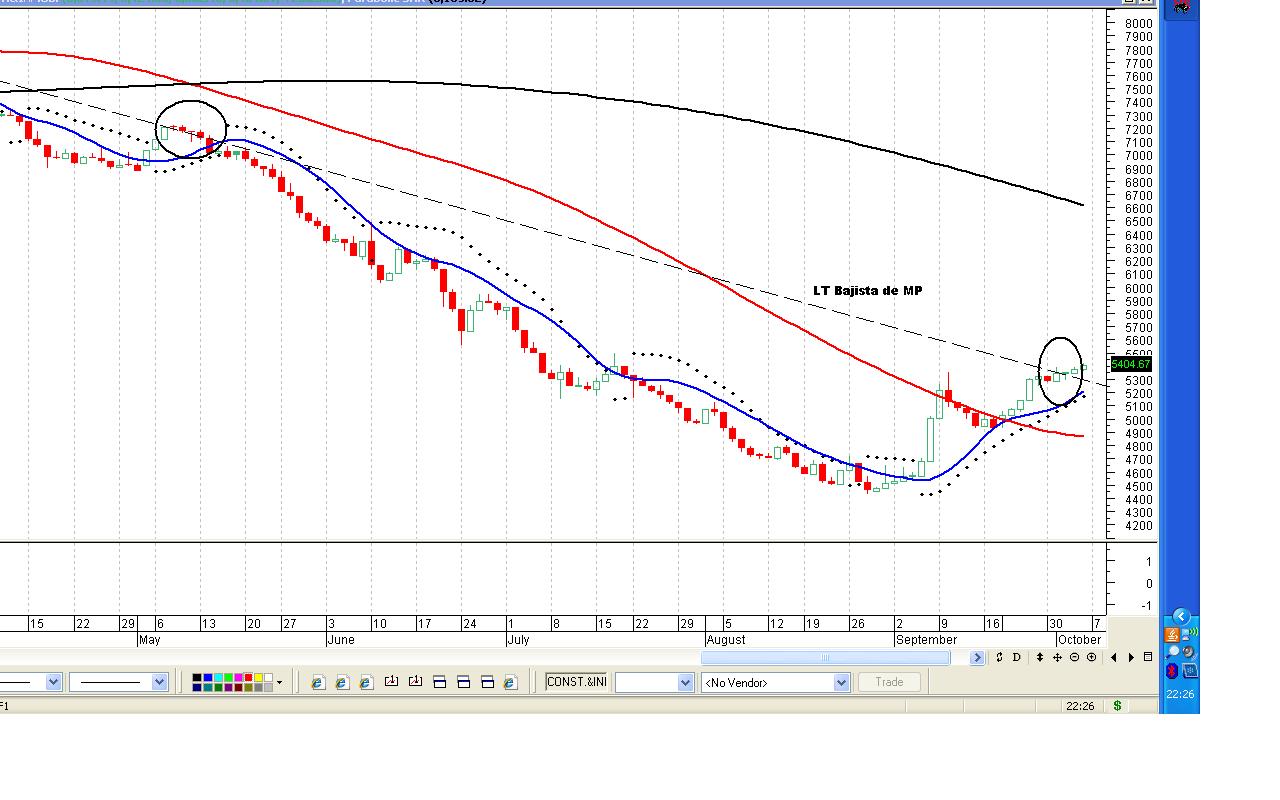This screenshot has height=800, width=1280.
Task: Select the four-way move arrows icon
Action: pos(1057,657)
